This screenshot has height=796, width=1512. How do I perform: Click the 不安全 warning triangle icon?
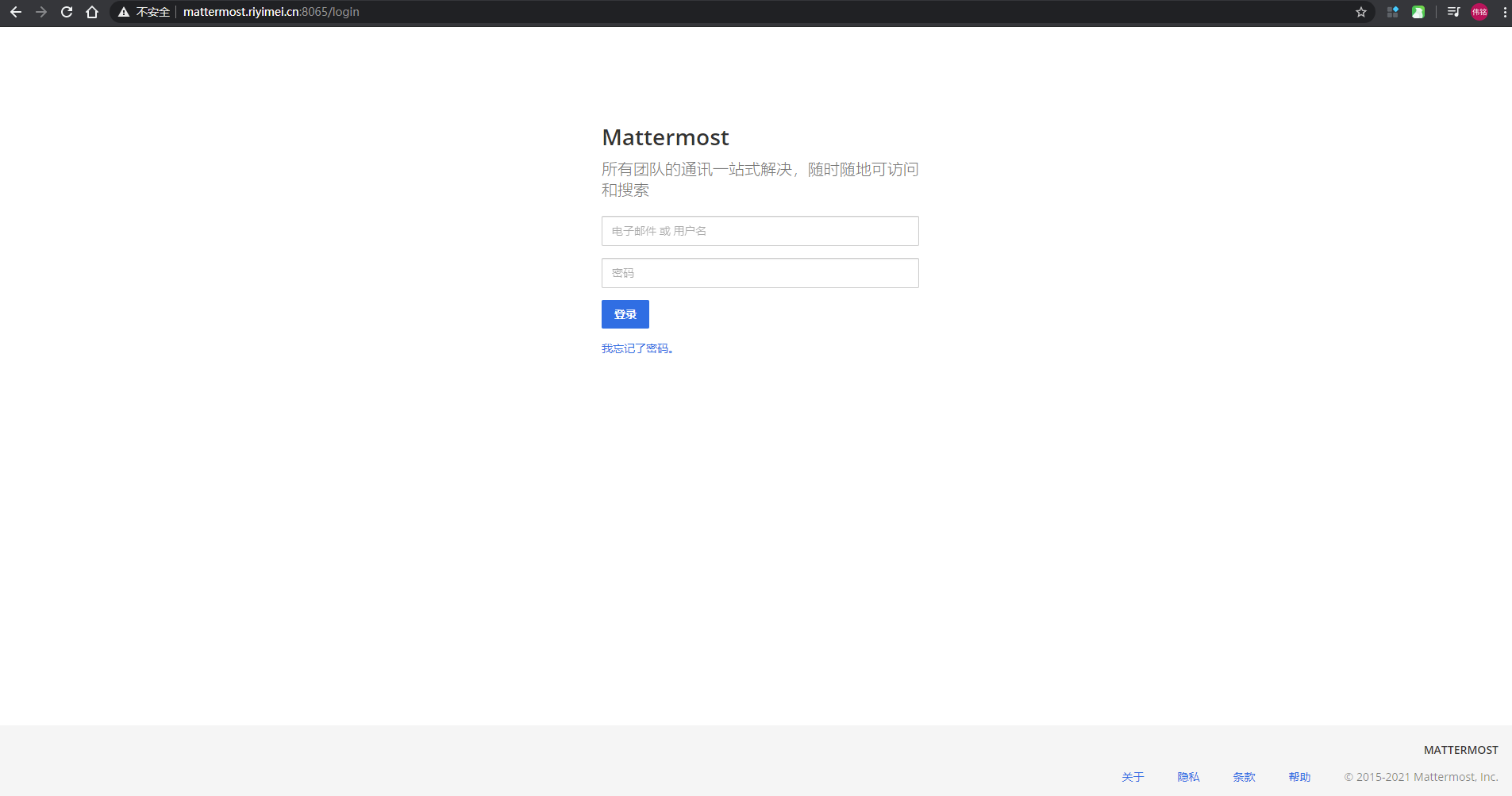(124, 12)
